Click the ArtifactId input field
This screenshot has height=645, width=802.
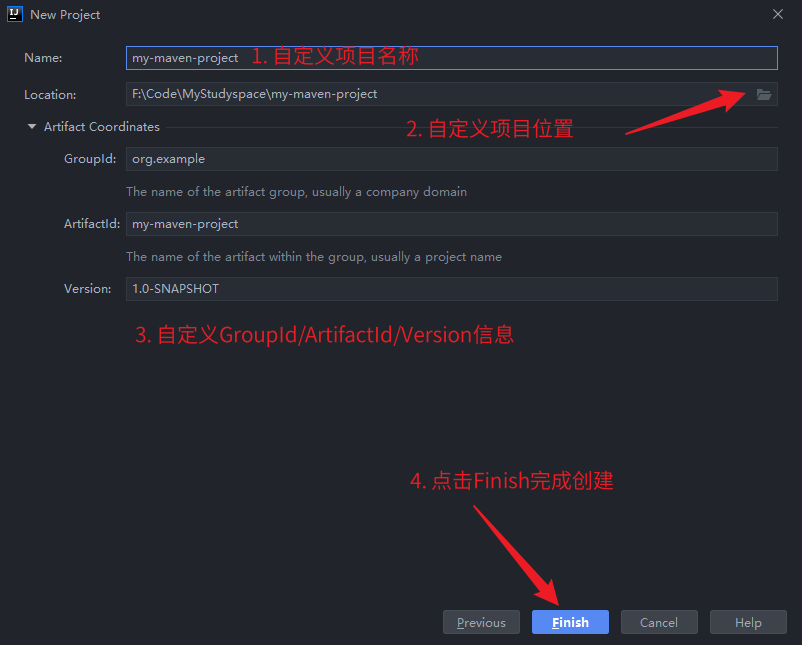[x=452, y=224]
